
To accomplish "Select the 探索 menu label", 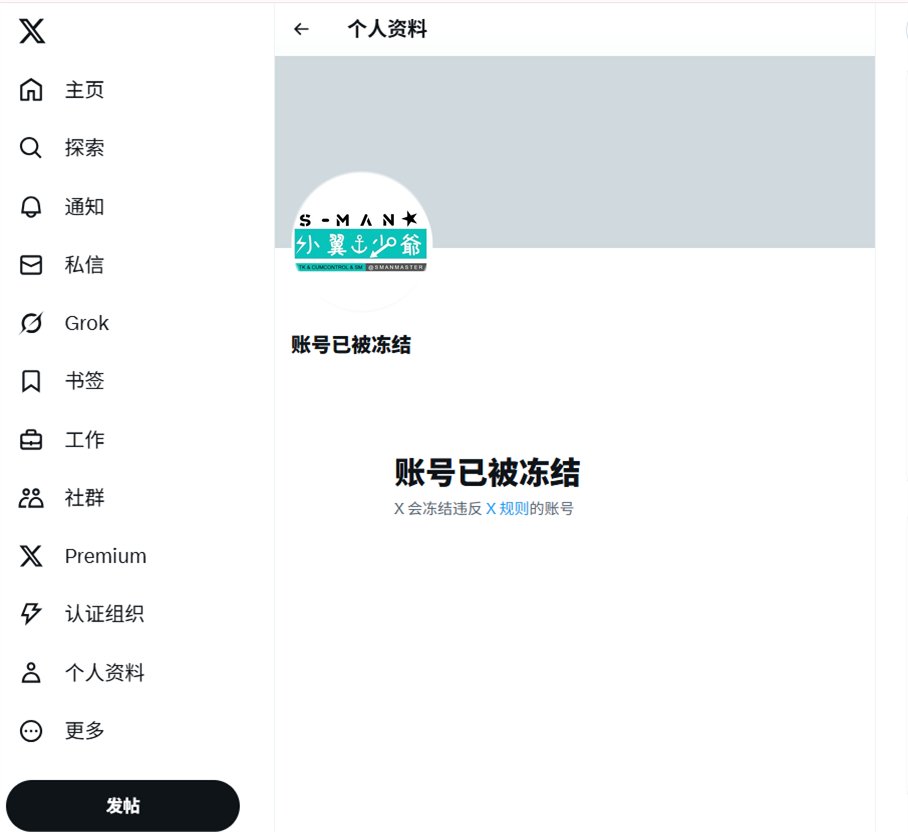I will 85,148.
